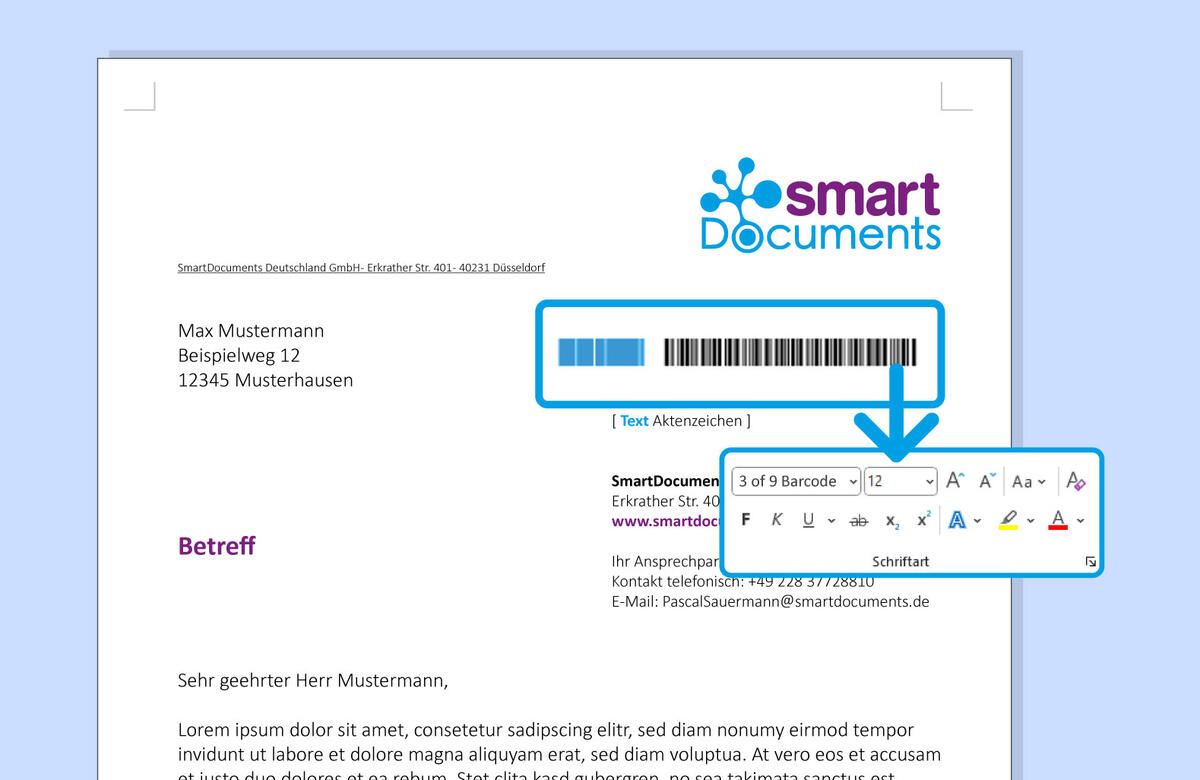Toggle strikethrough formatting (ab icon)
This screenshot has width=1200, height=780.
coord(858,521)
